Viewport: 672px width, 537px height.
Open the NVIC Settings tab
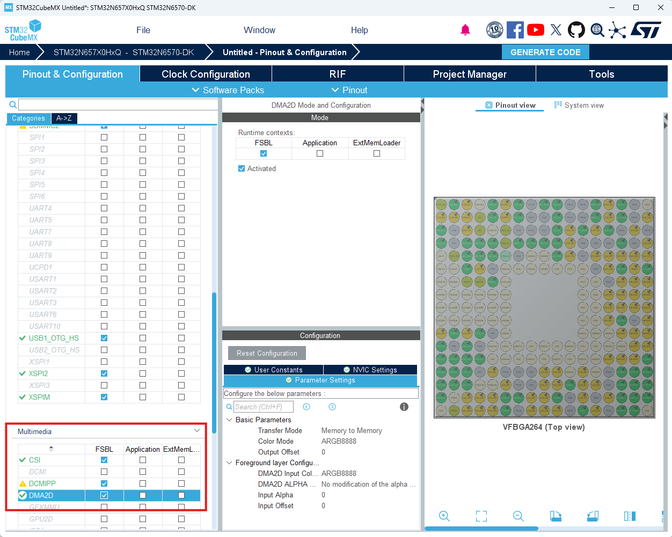coord(370,369)
